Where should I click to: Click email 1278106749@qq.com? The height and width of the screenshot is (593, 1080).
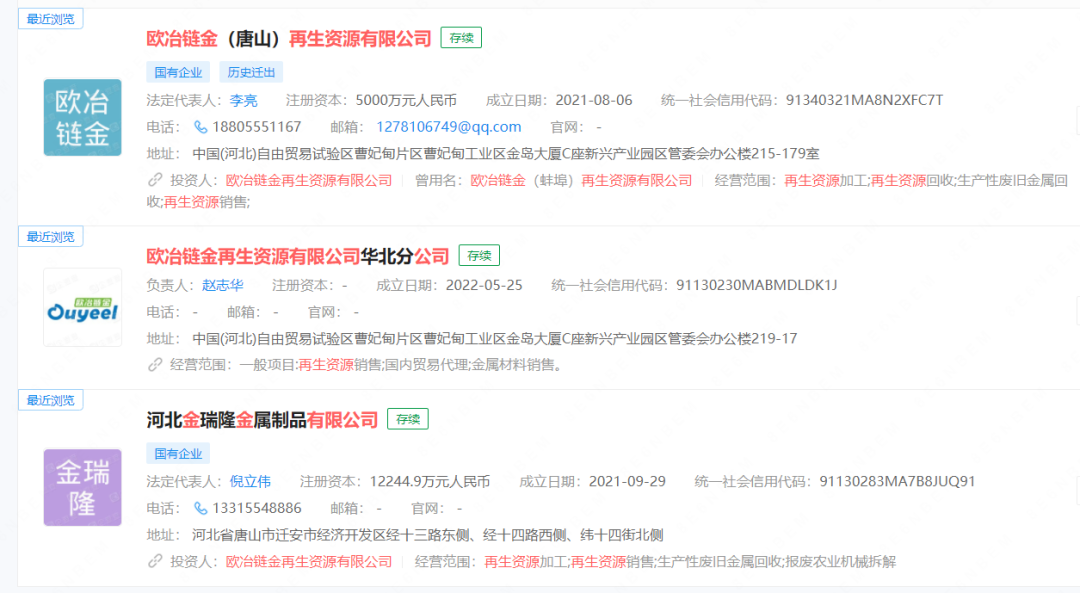(x=448, y=127)
